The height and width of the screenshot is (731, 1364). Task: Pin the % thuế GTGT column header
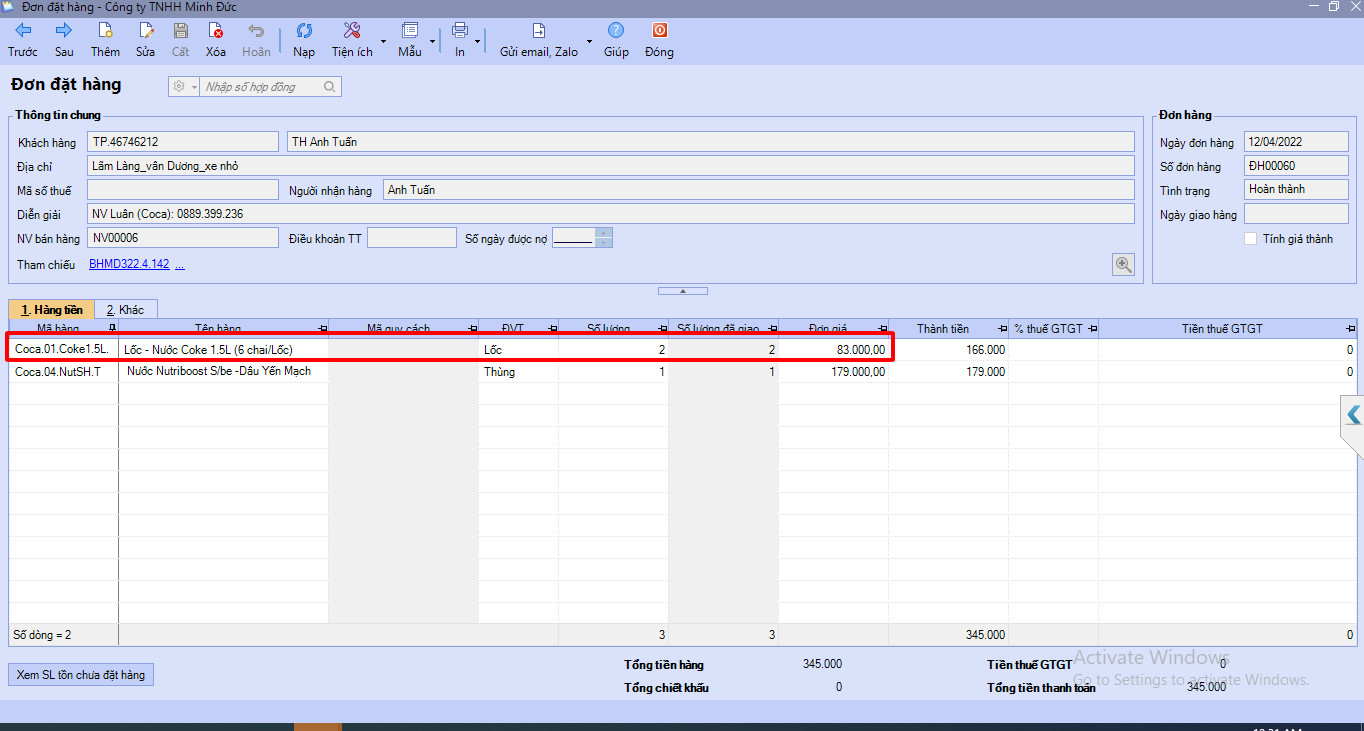click(x=1092, y=329)
